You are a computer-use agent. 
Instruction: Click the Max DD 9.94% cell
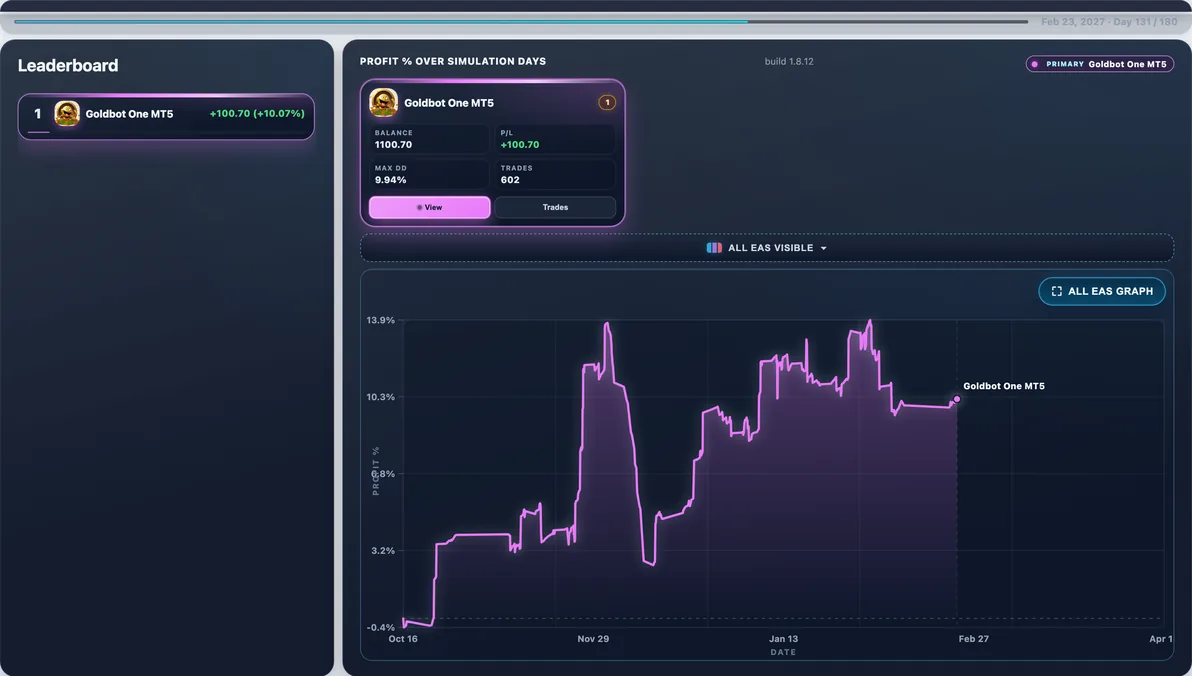429,174
